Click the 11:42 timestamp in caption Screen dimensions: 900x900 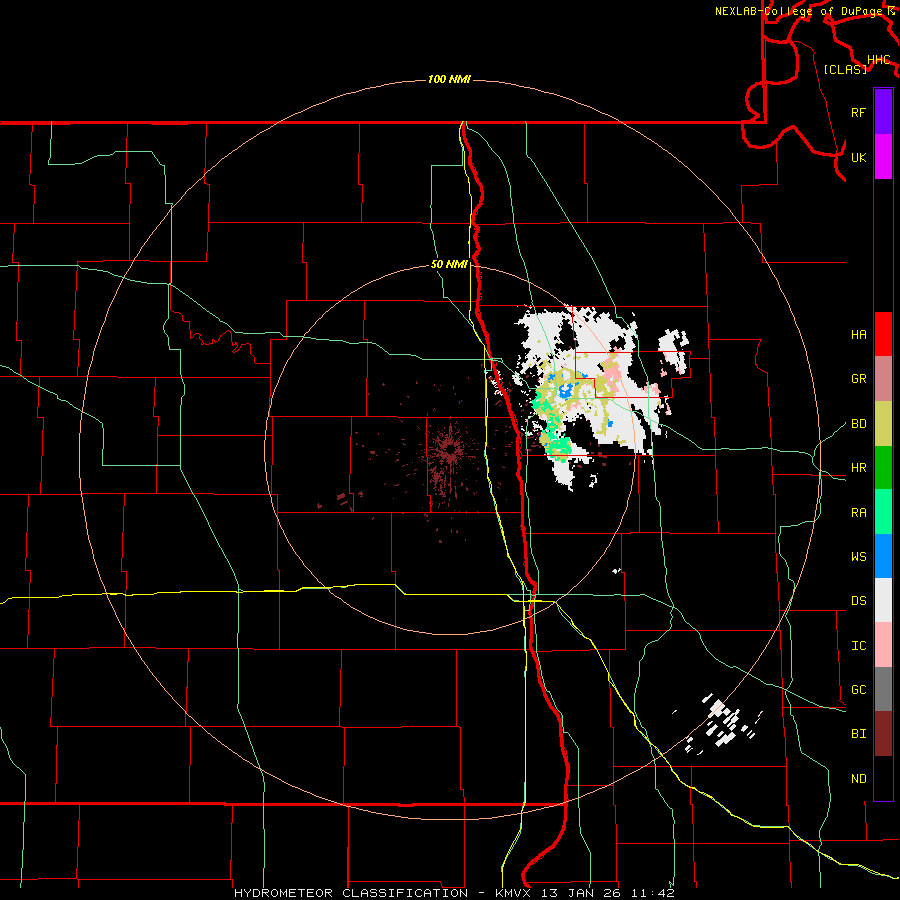[x=653, y=893]
